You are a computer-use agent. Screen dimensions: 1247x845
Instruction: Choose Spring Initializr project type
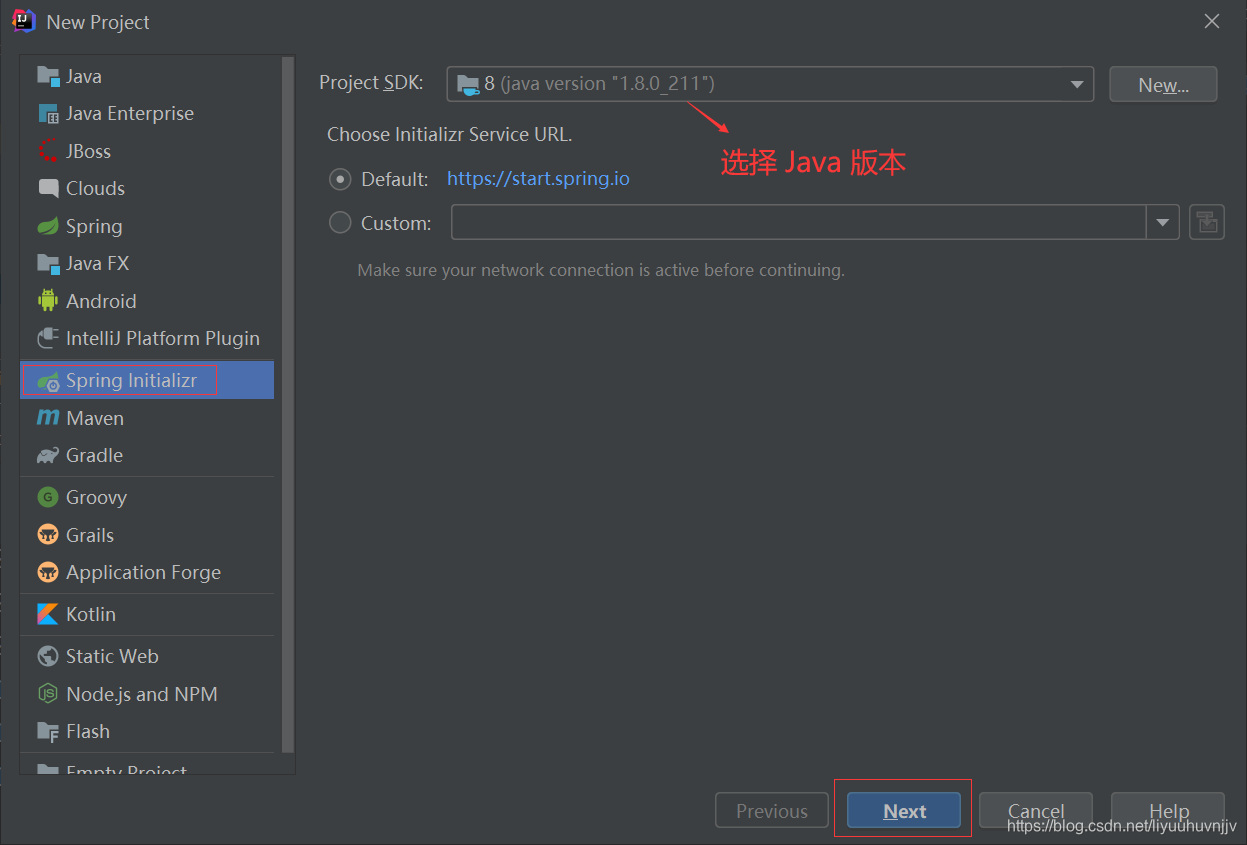click(x=147, y=381)
